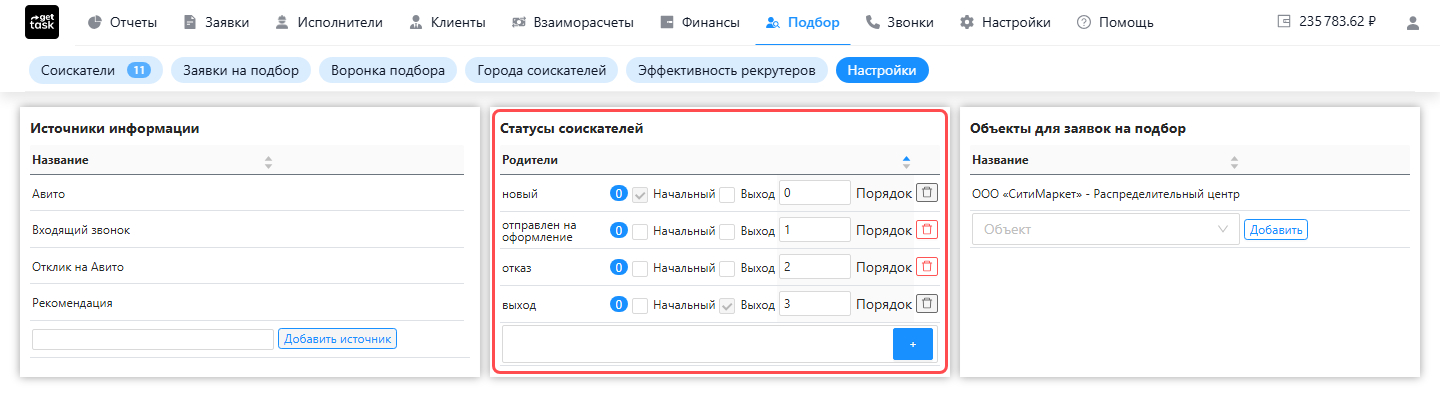Click the GetTask logo icon
This screenshot has height=400, width=1440.
pos(41,22)
